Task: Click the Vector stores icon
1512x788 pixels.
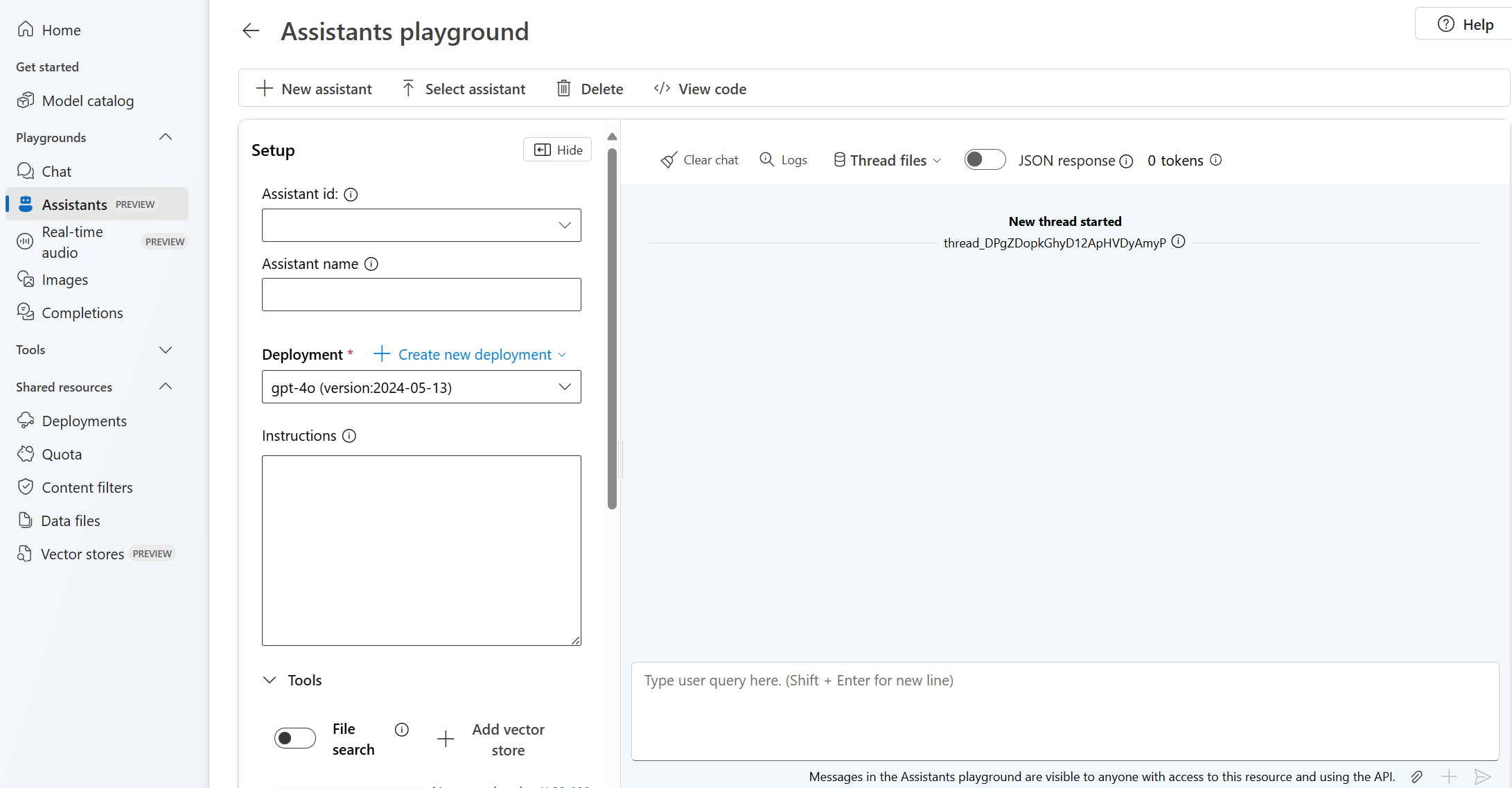Action: (x=26, y=554)
